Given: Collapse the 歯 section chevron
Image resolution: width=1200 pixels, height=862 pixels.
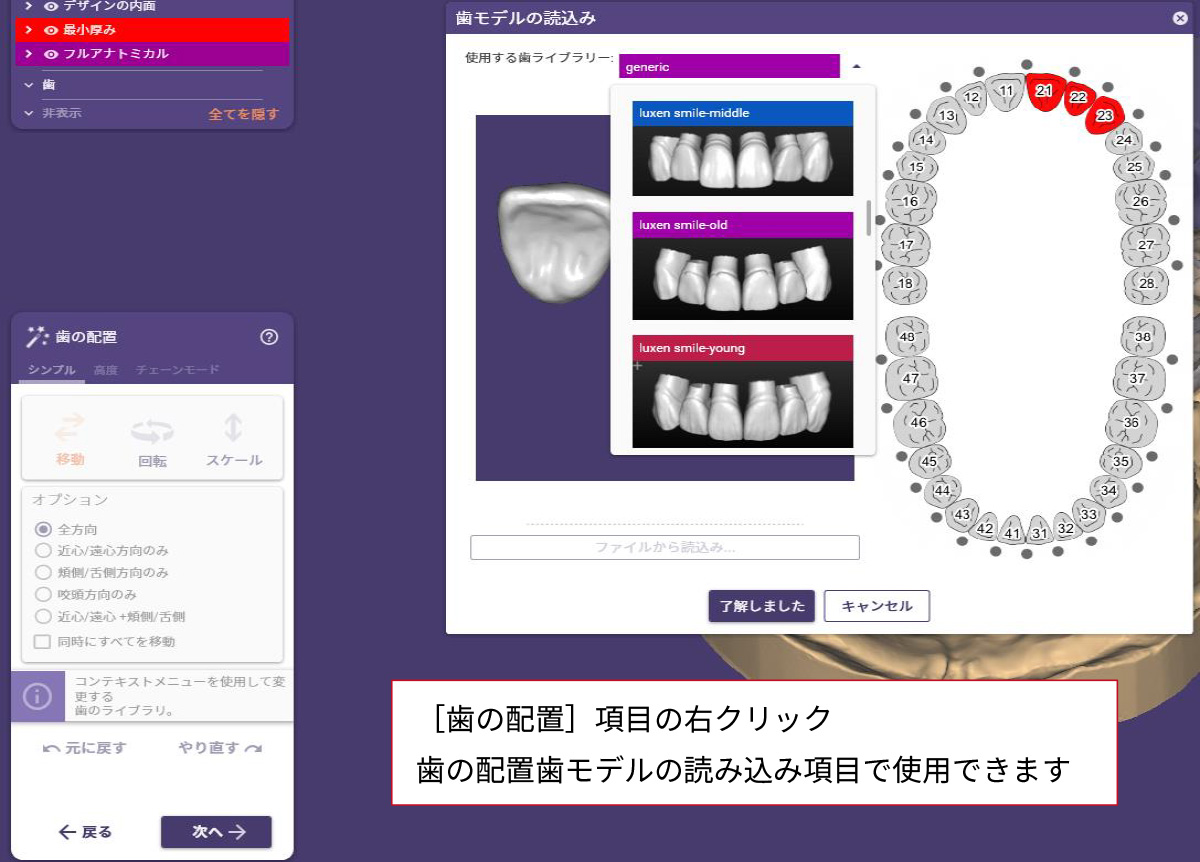Looking at the screenshot, I should (x=29, y=85).
